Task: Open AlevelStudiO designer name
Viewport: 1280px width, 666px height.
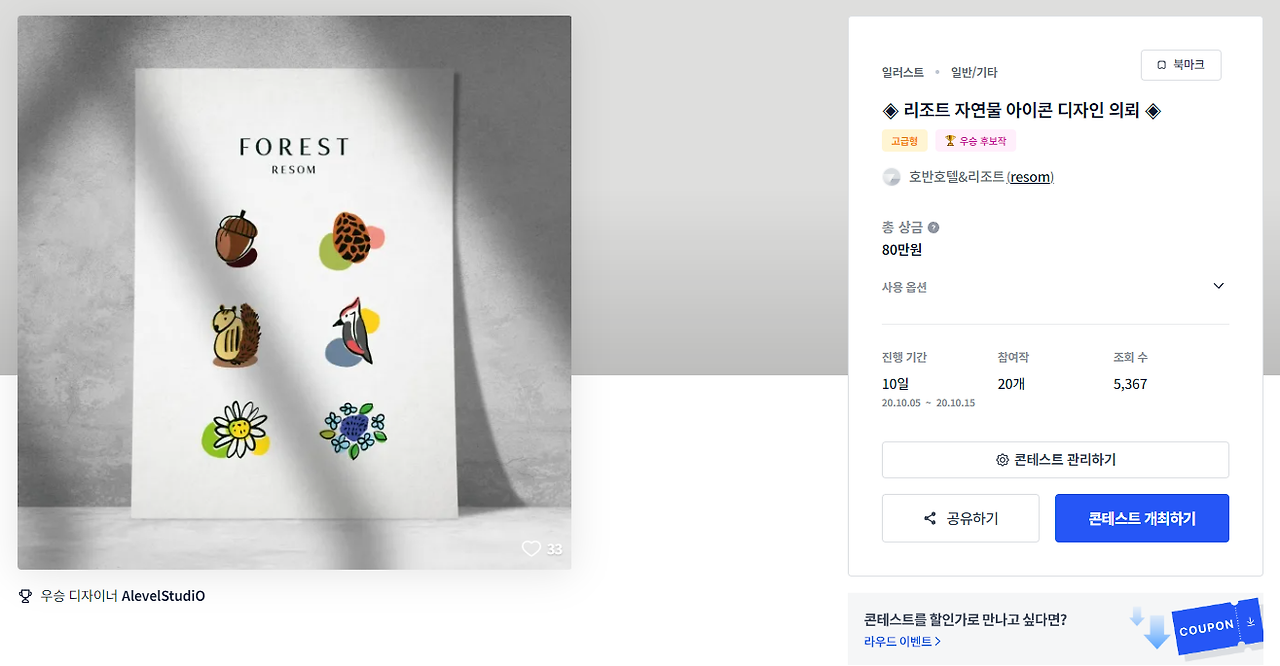Action: (x=163, y=596)
